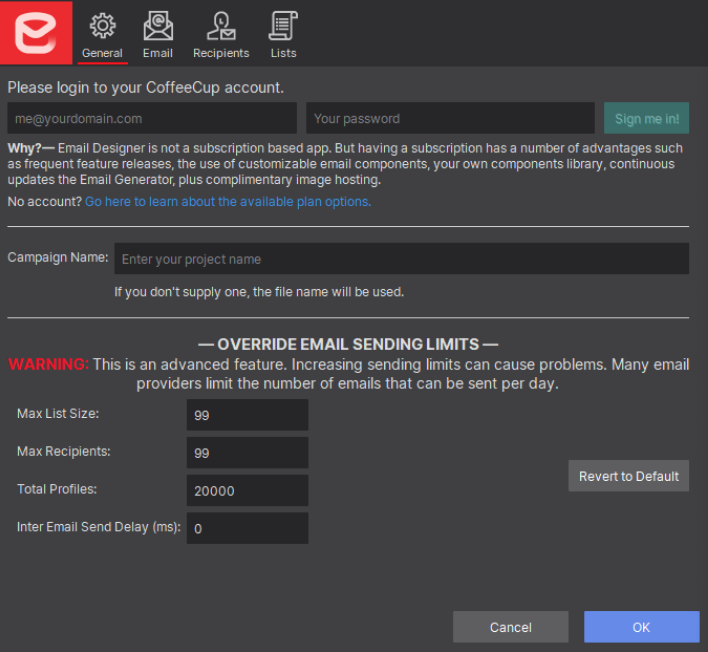708x652 pixels.
Task: Click the red 'WARNING:' text
Action: click(49, 364)
